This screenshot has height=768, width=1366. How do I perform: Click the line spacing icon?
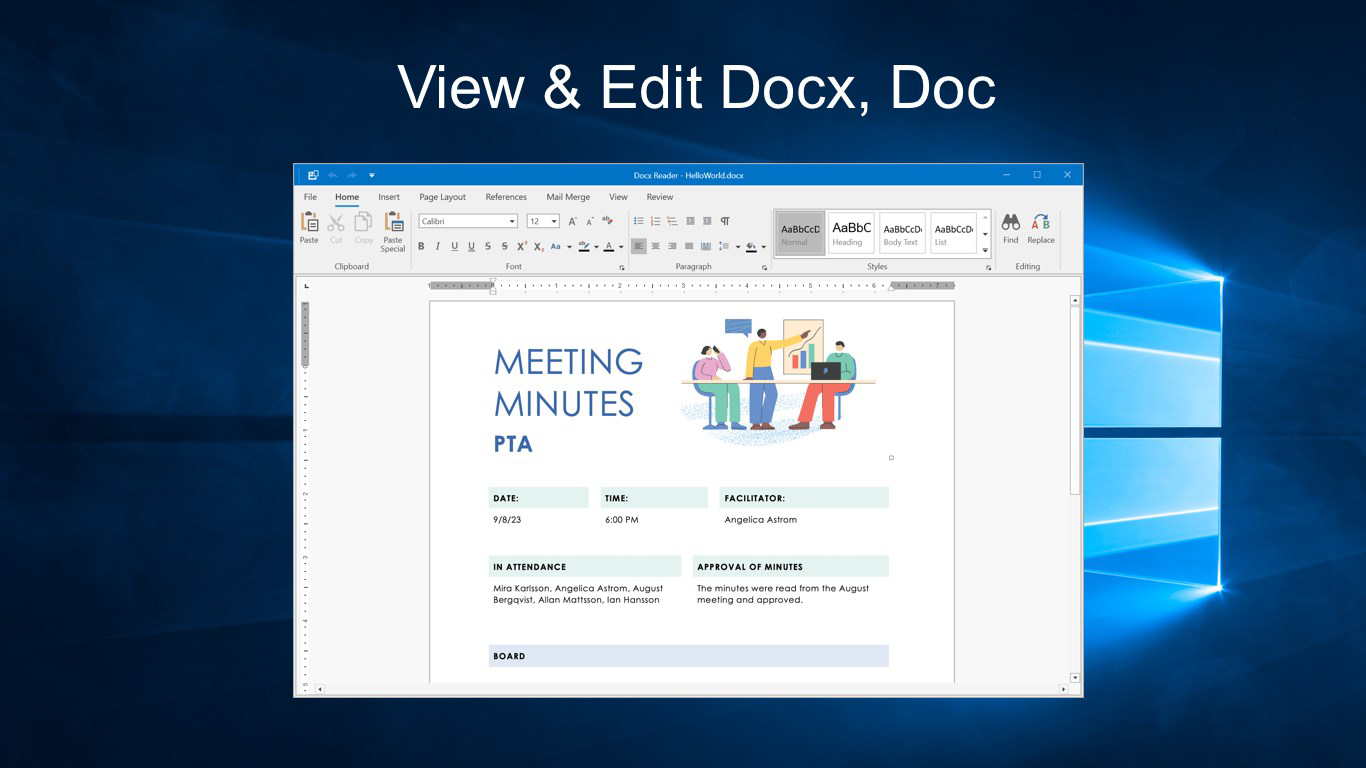coord(724,246)
